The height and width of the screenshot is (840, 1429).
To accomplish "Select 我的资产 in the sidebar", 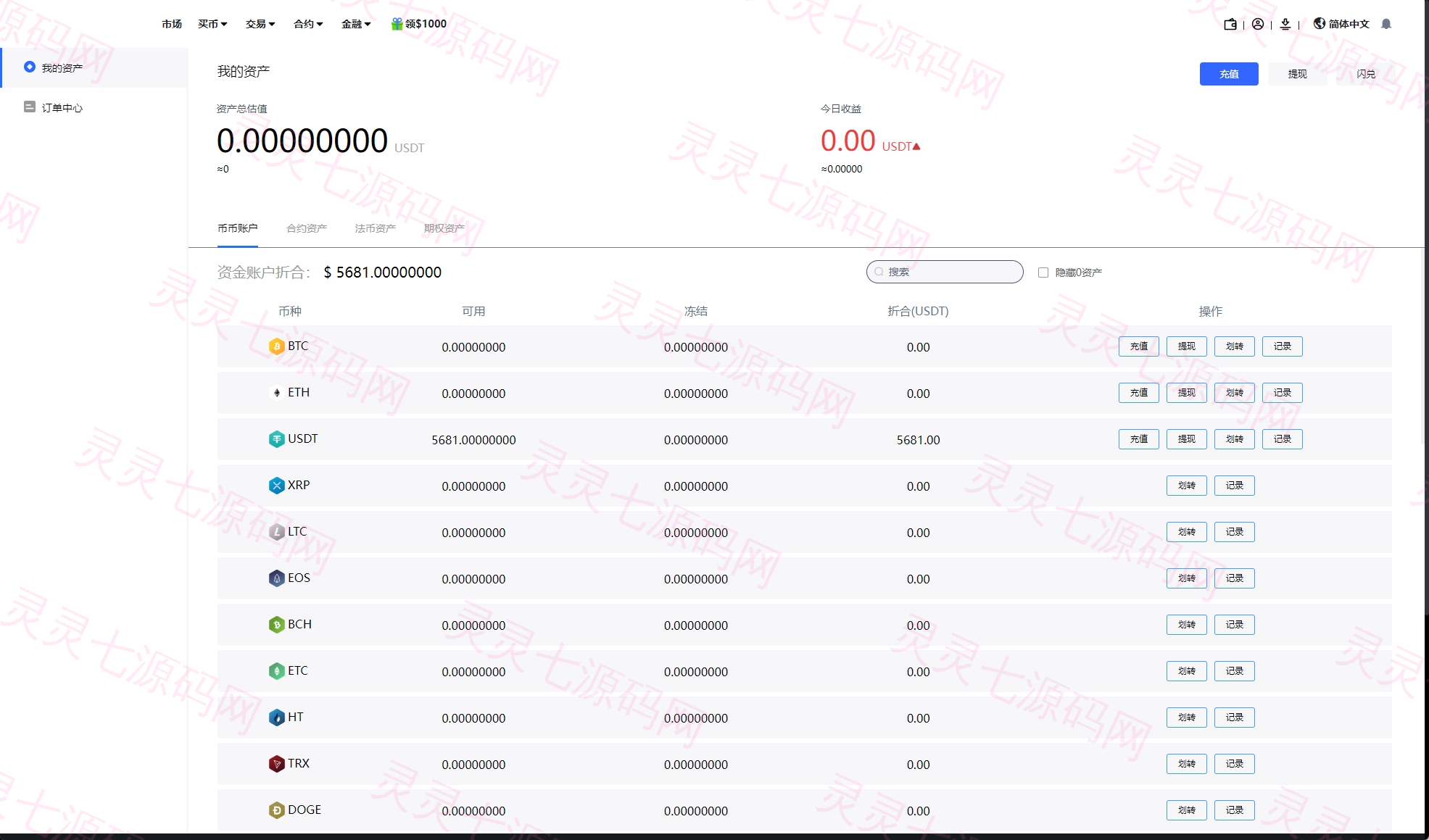I will click(x=94, y=67).
